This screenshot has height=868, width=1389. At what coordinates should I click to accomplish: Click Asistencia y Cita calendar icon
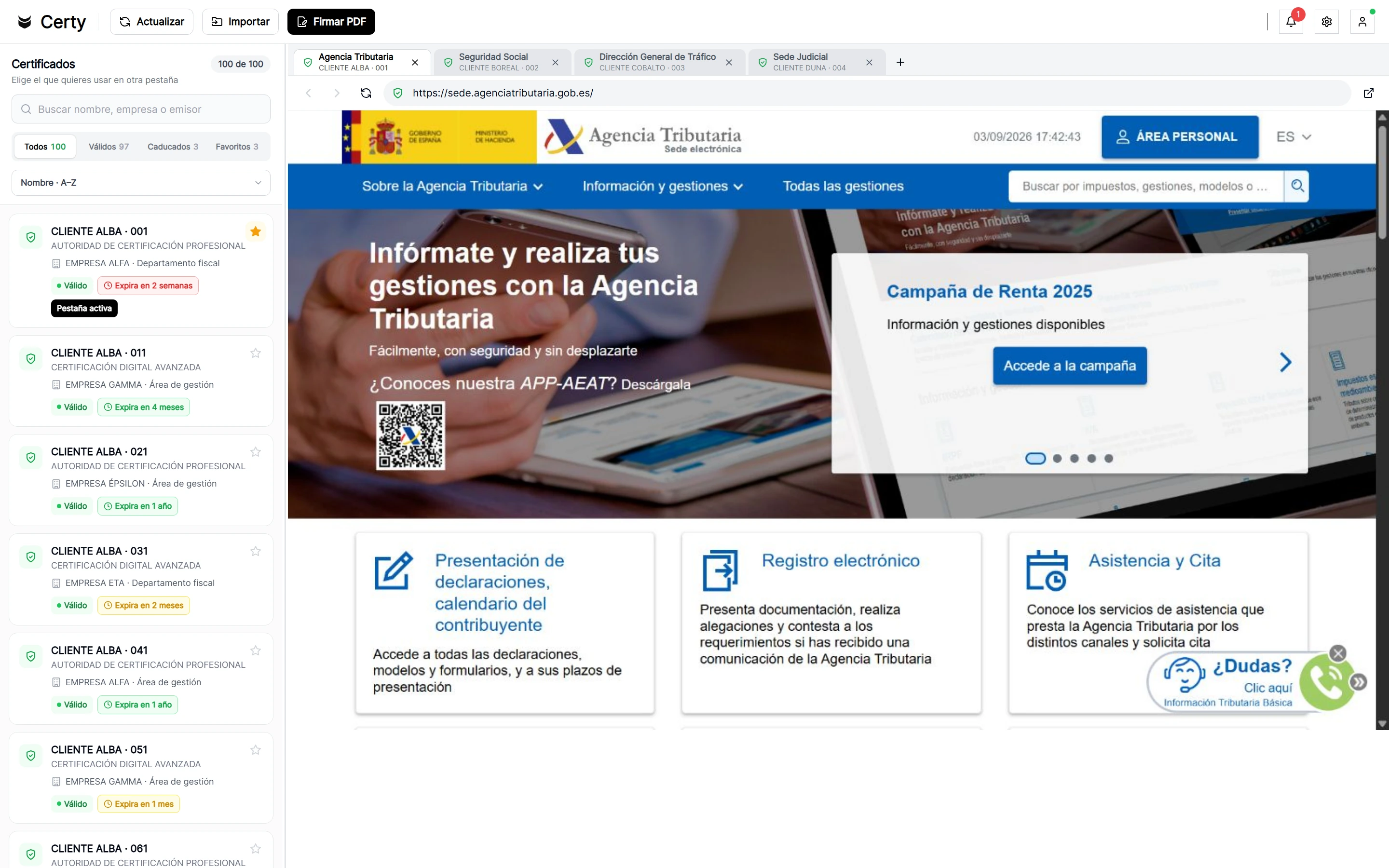(x=1047, y=570)
